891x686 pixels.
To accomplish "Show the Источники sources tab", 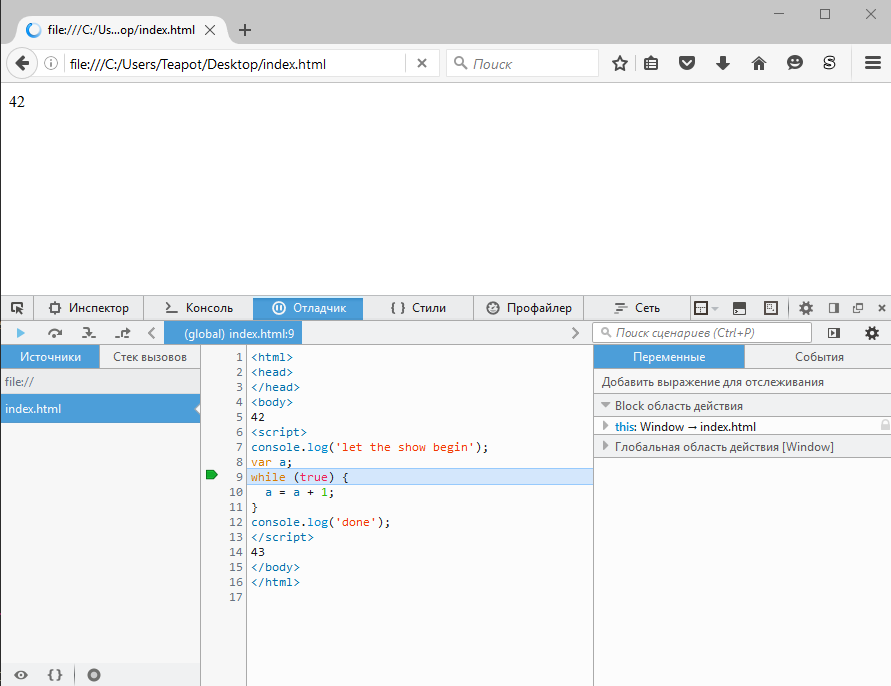I will point(50,357).
